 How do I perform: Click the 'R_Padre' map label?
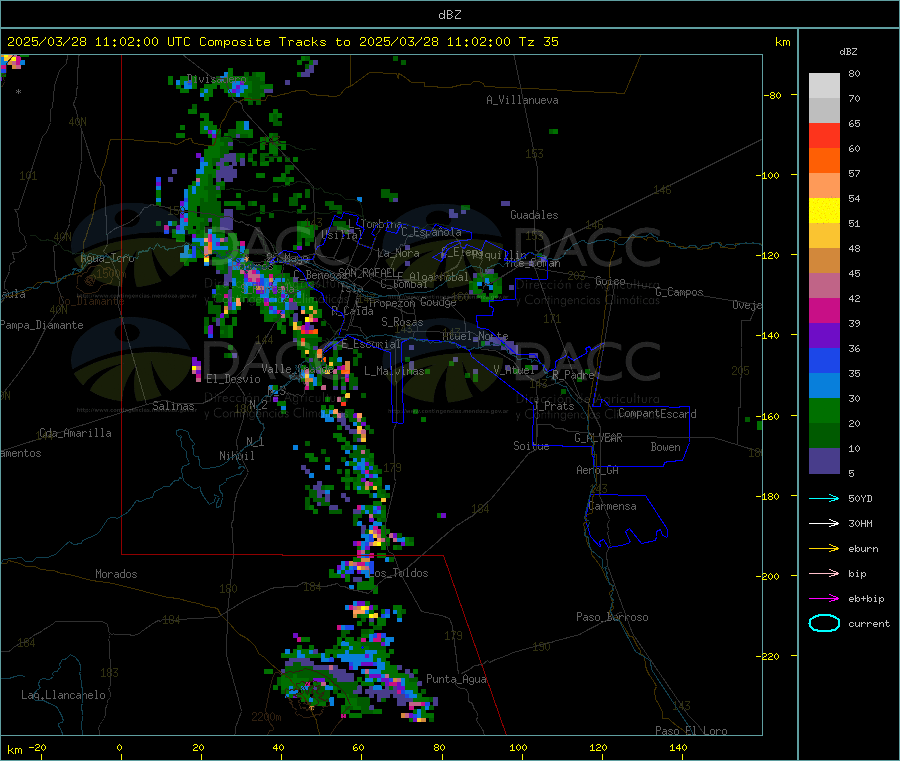pos(573,375)
